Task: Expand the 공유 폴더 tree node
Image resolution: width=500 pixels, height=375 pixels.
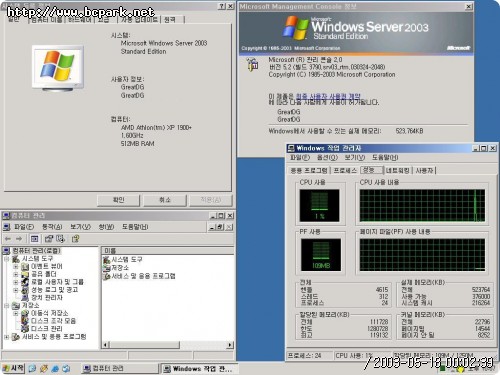Action: [x=15, y=274]
